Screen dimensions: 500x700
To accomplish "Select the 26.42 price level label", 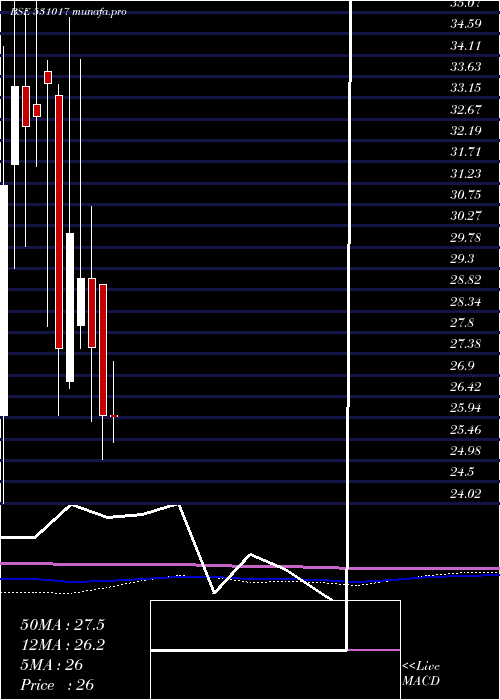I will coord(466,387).
